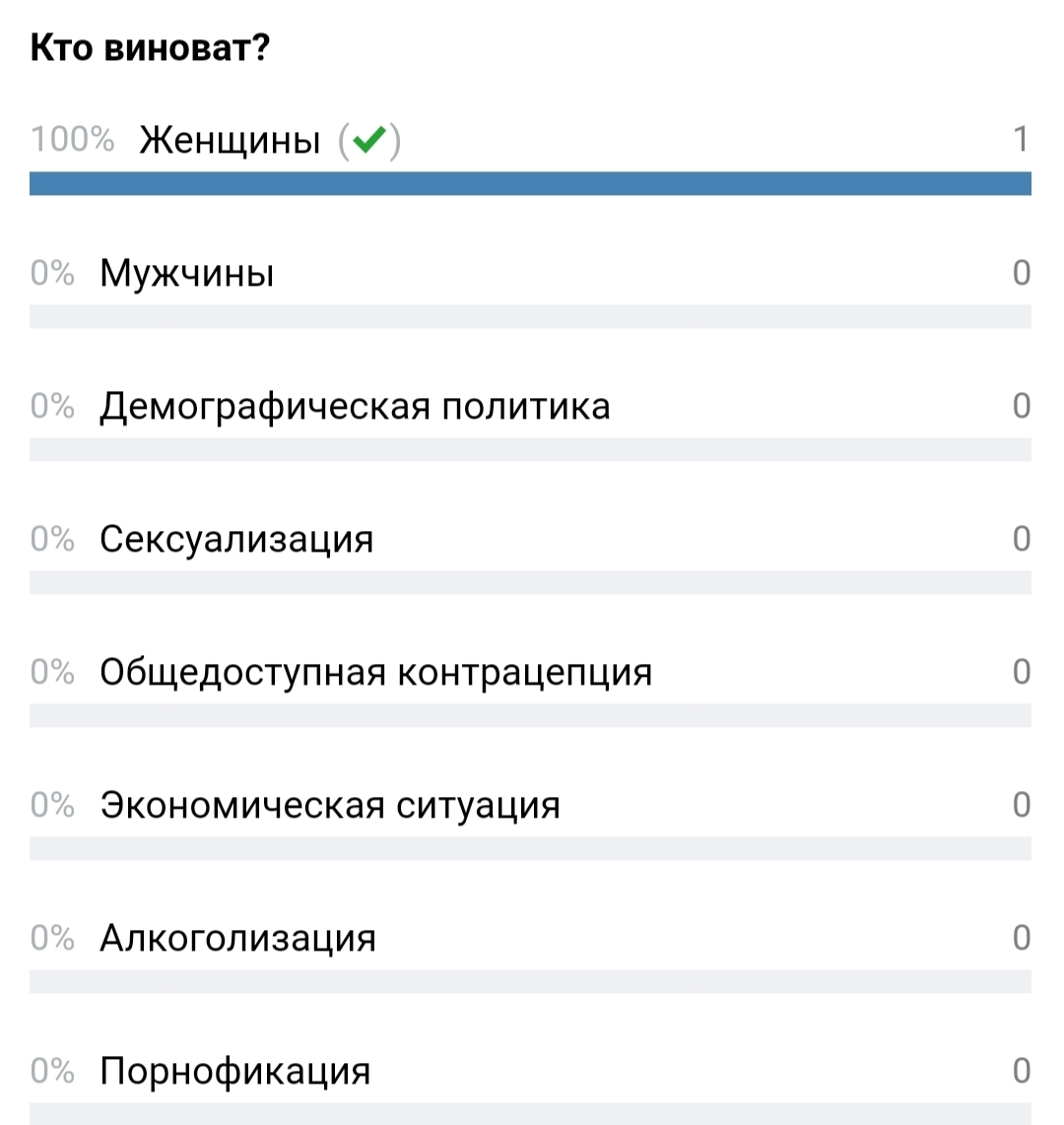Click the bar under Демографическая политика
The height and width of the screenshot is (1125, 1064).
point(530,449)
